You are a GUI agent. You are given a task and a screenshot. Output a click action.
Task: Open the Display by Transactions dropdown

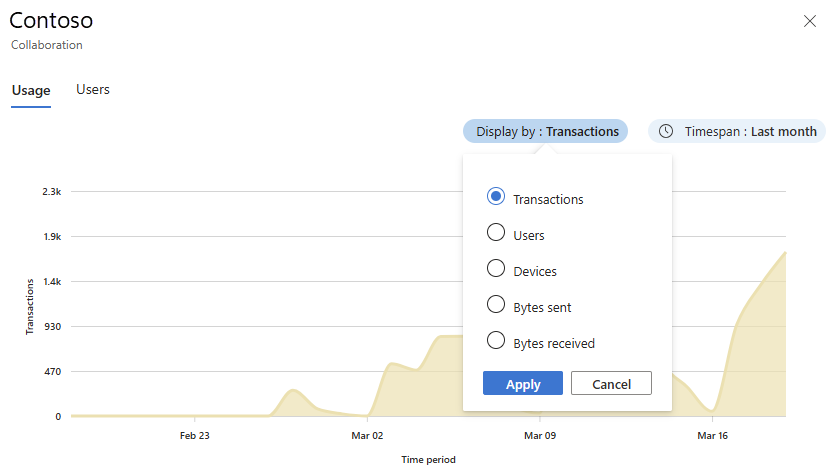pyautogui.click(x=545, y=131)
